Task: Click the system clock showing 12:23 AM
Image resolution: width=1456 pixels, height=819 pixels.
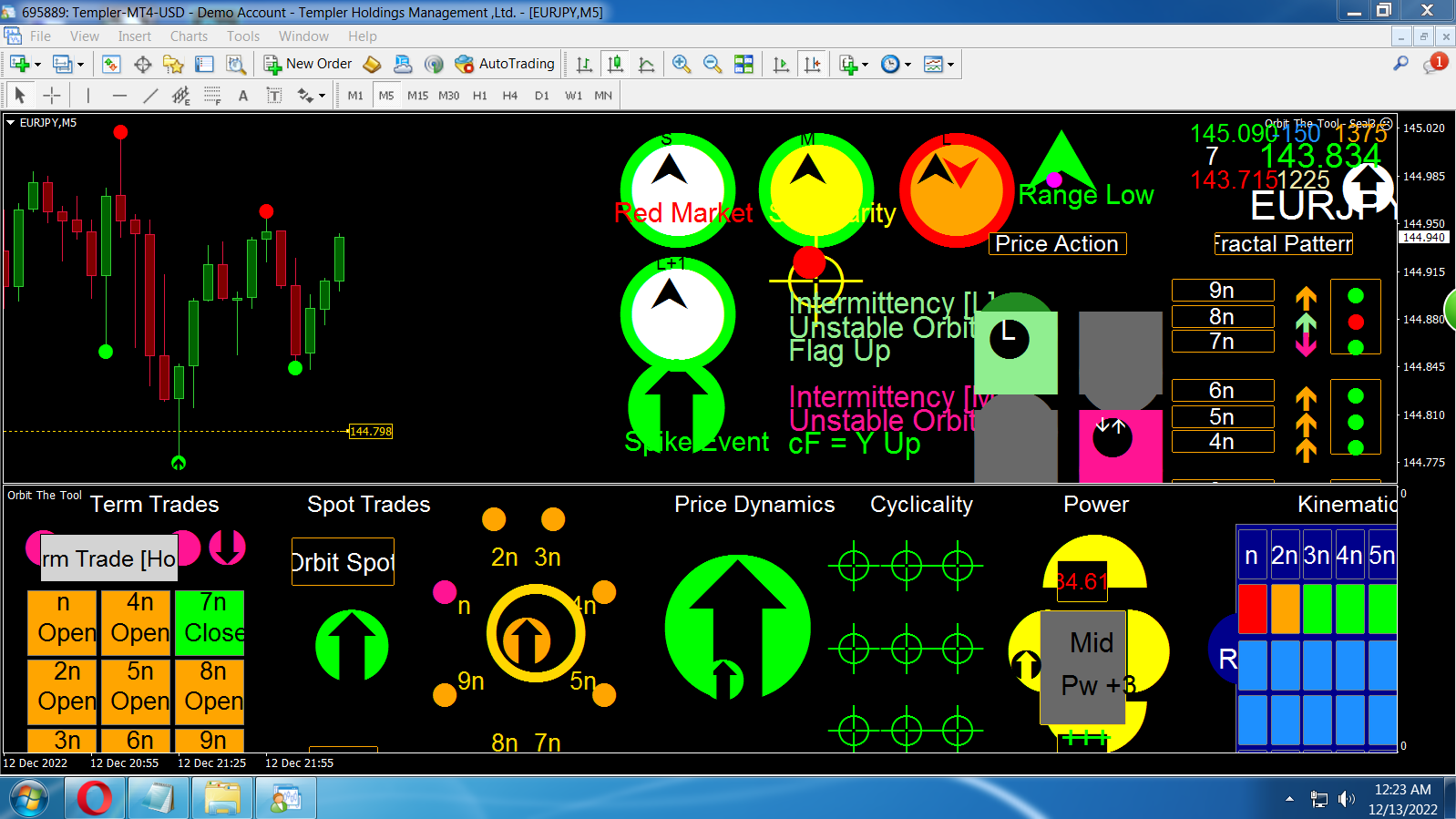Action: [x=1403, y=790]
